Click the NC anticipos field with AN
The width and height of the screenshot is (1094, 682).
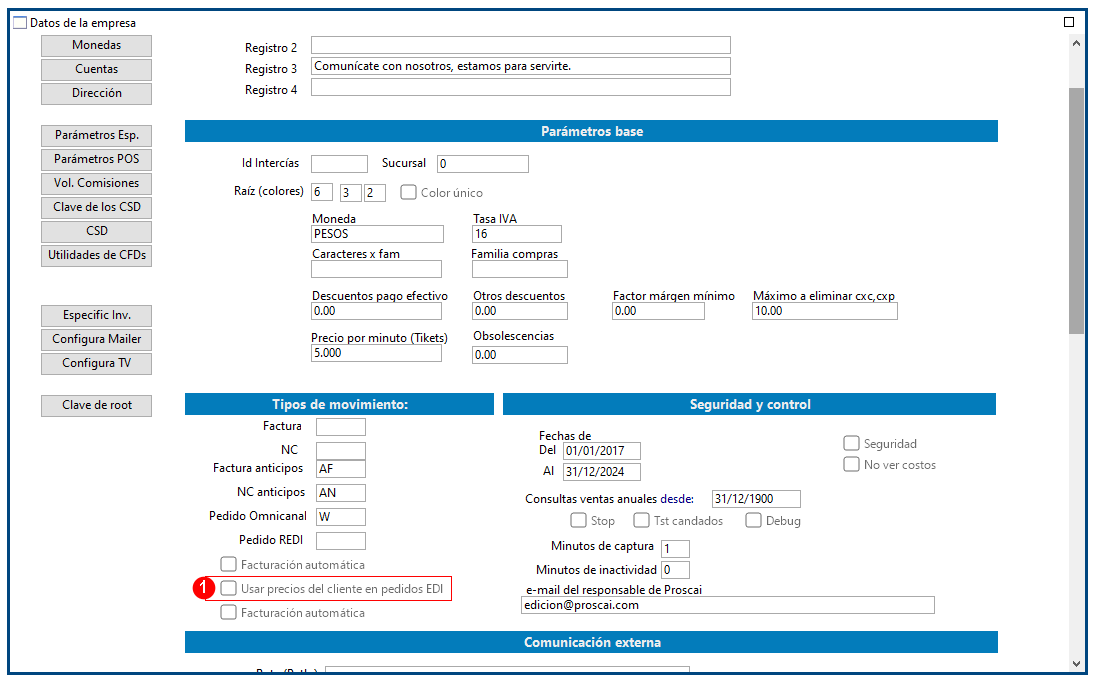(x=340, y=493)
